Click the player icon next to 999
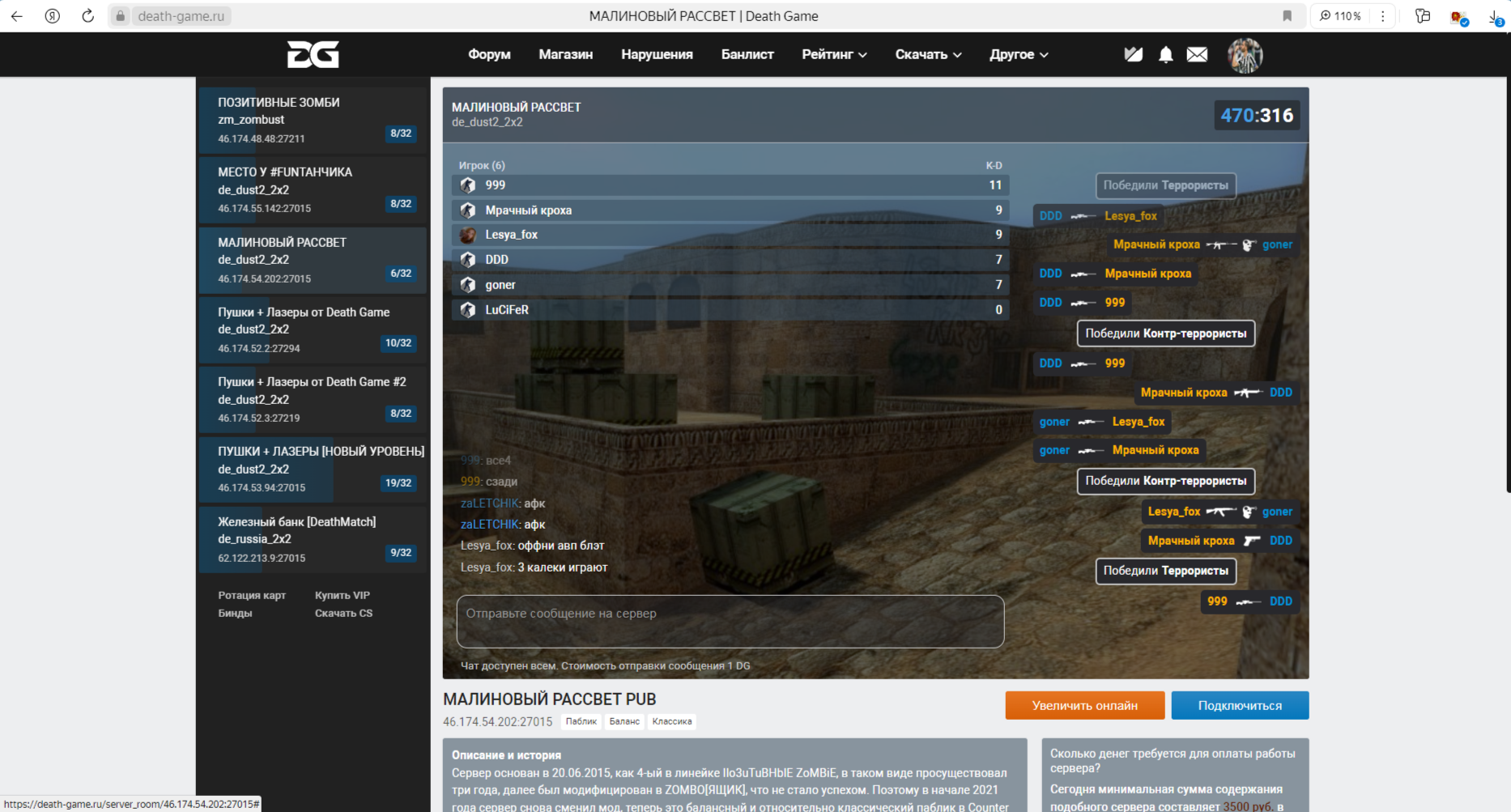The height and width of the screenshot is (812, 1511). click(468, 185)
